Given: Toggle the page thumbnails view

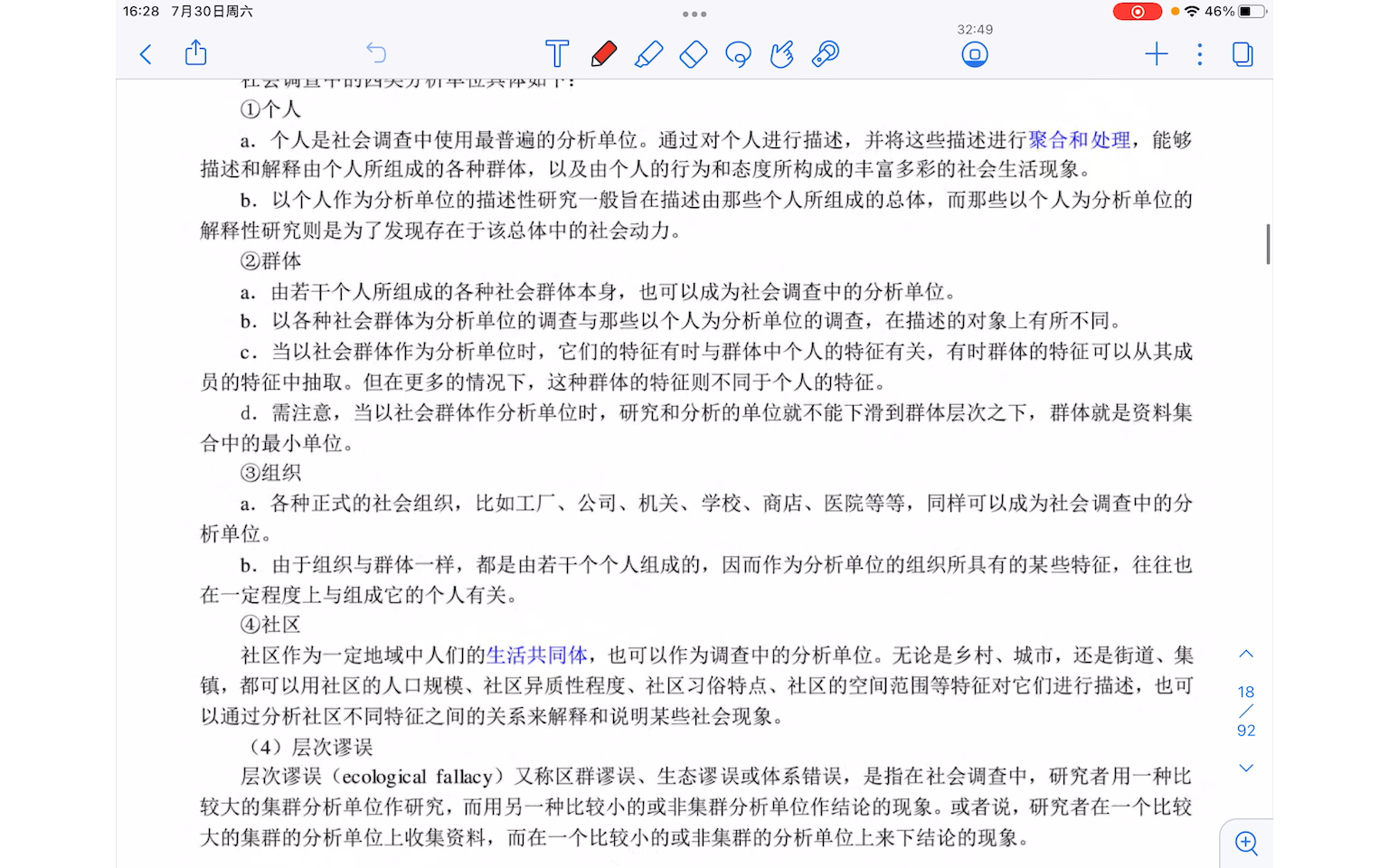Looking at the screenshot, I should pyautogui.click(x=1243, y=54).
